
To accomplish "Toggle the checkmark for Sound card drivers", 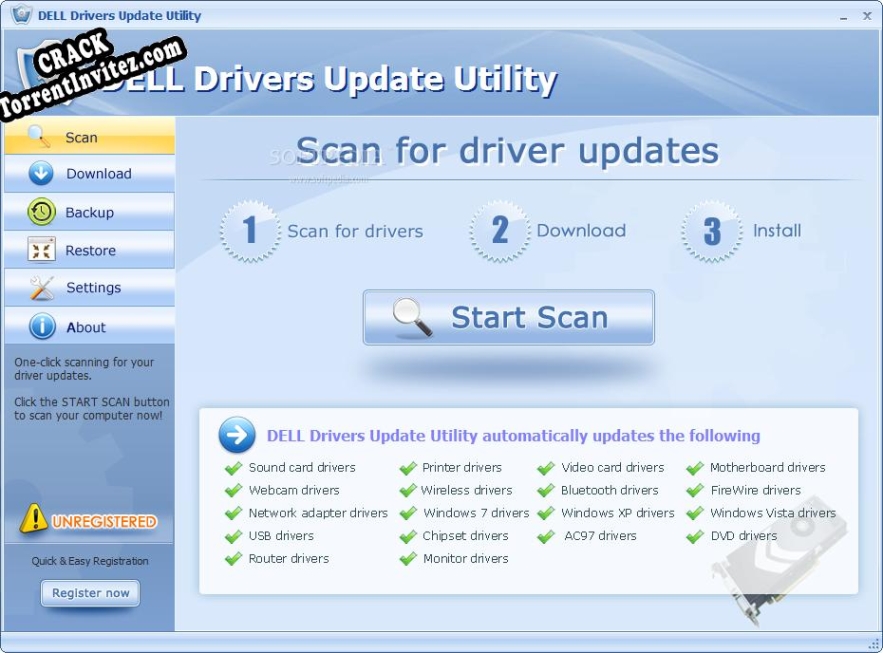I will pyautogui.click(x=231, y=467).
